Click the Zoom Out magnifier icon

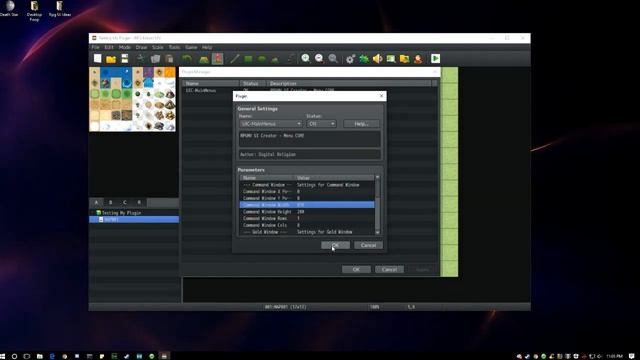319,59
